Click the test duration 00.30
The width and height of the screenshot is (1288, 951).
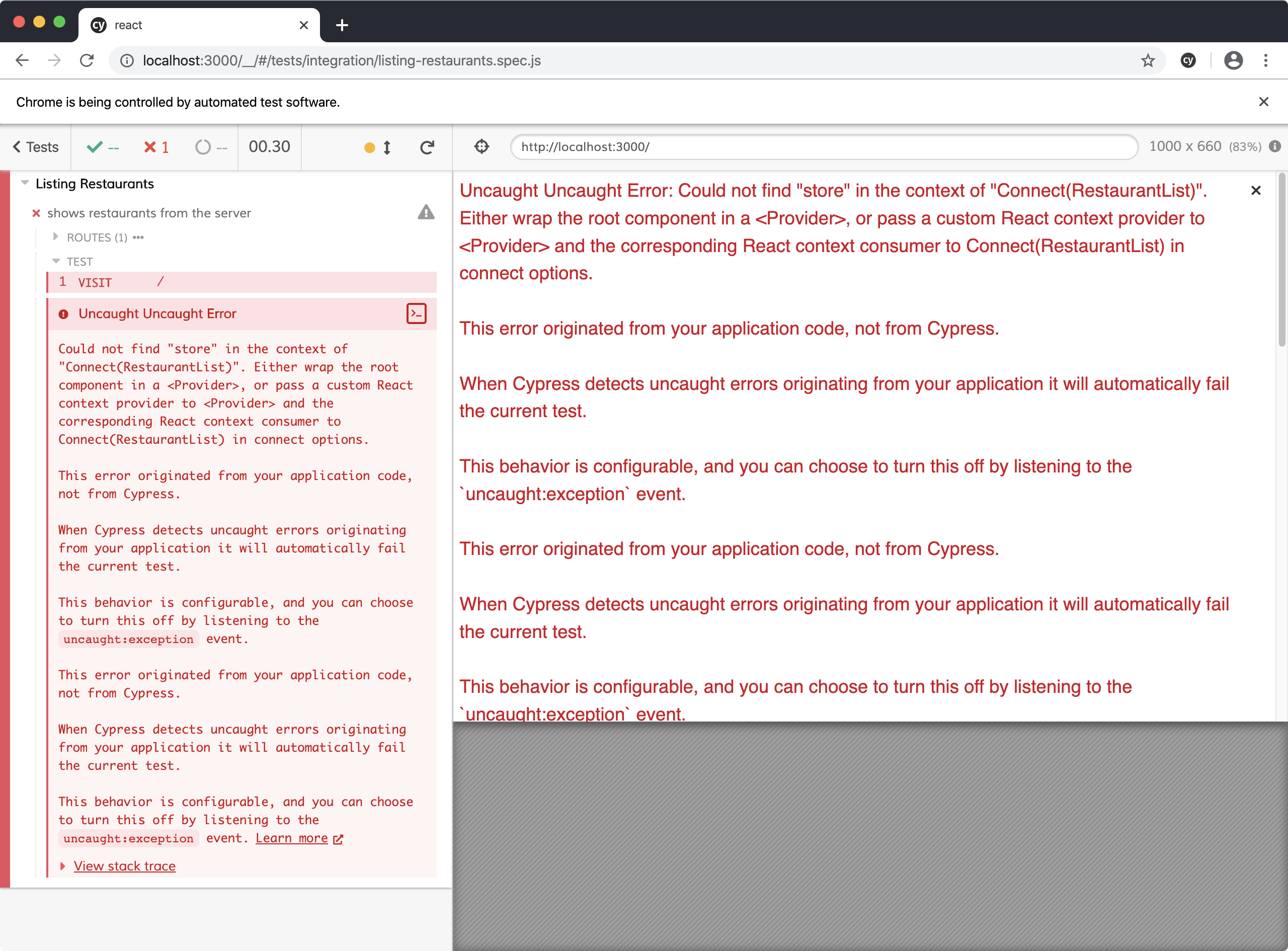click(269, 147)
